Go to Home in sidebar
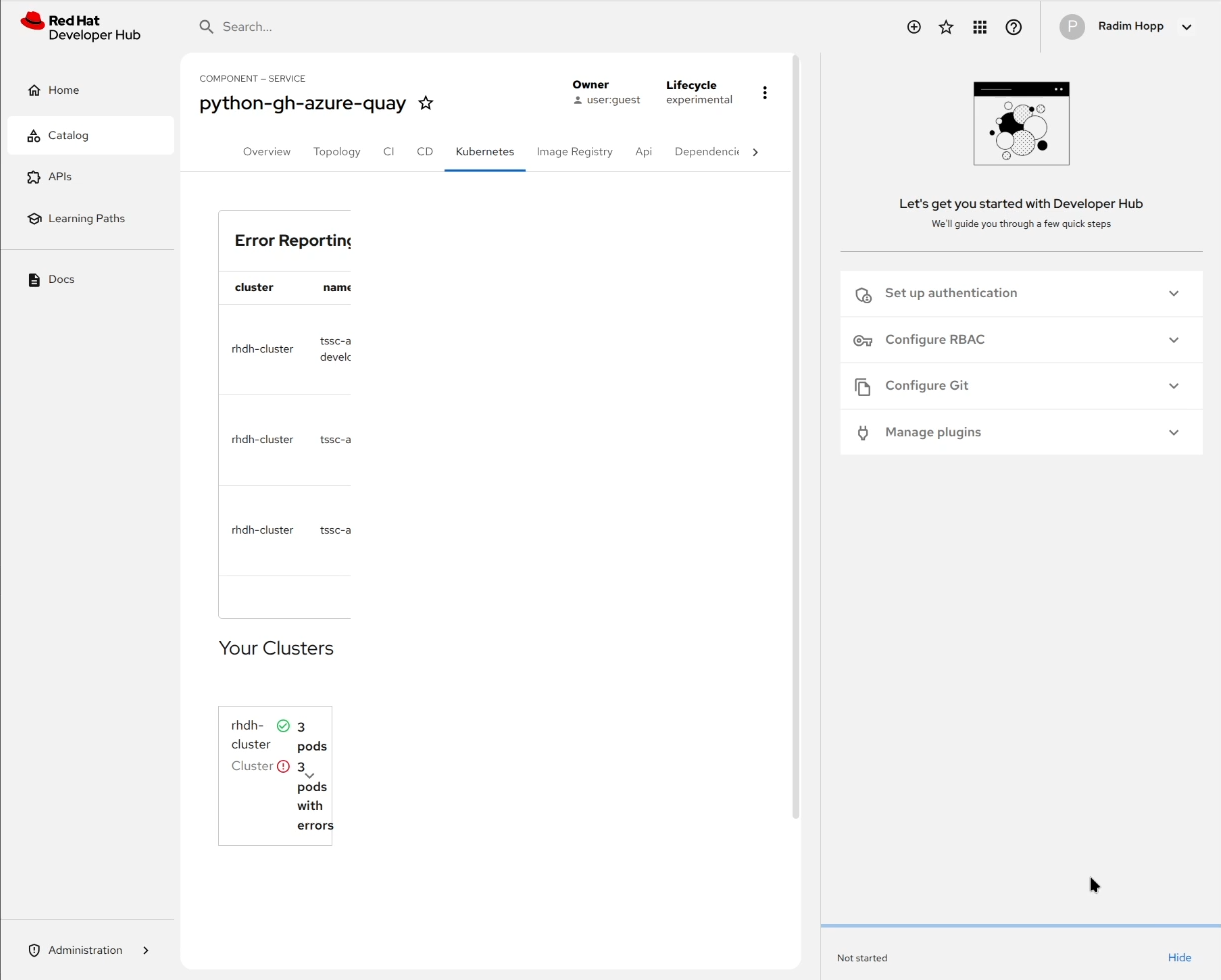Viewport: 1221px width, 980px height. (x=63, y=90)
